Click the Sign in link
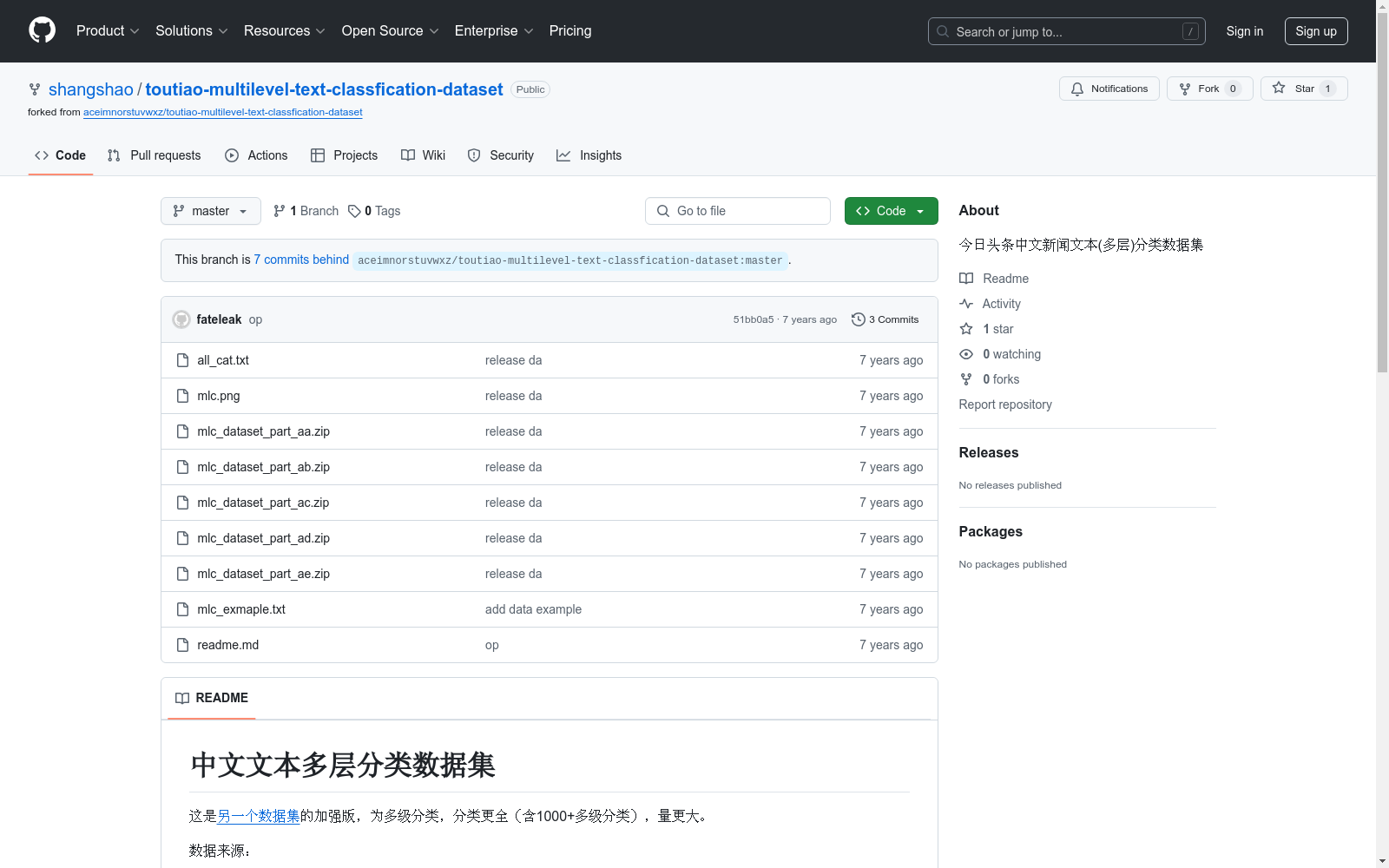 1245,31
